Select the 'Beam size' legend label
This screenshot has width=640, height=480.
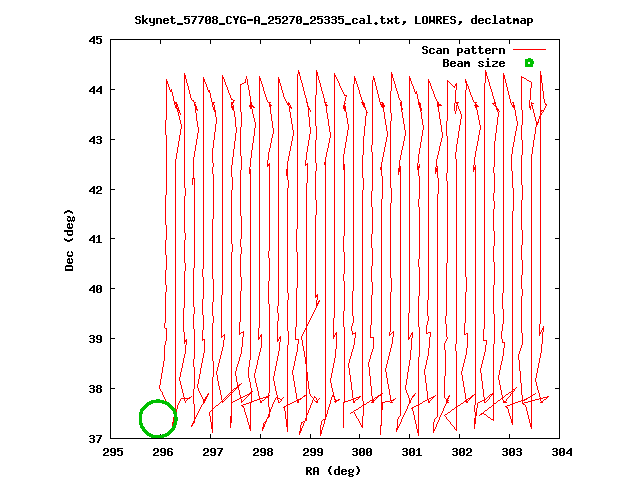pos(474,63)
